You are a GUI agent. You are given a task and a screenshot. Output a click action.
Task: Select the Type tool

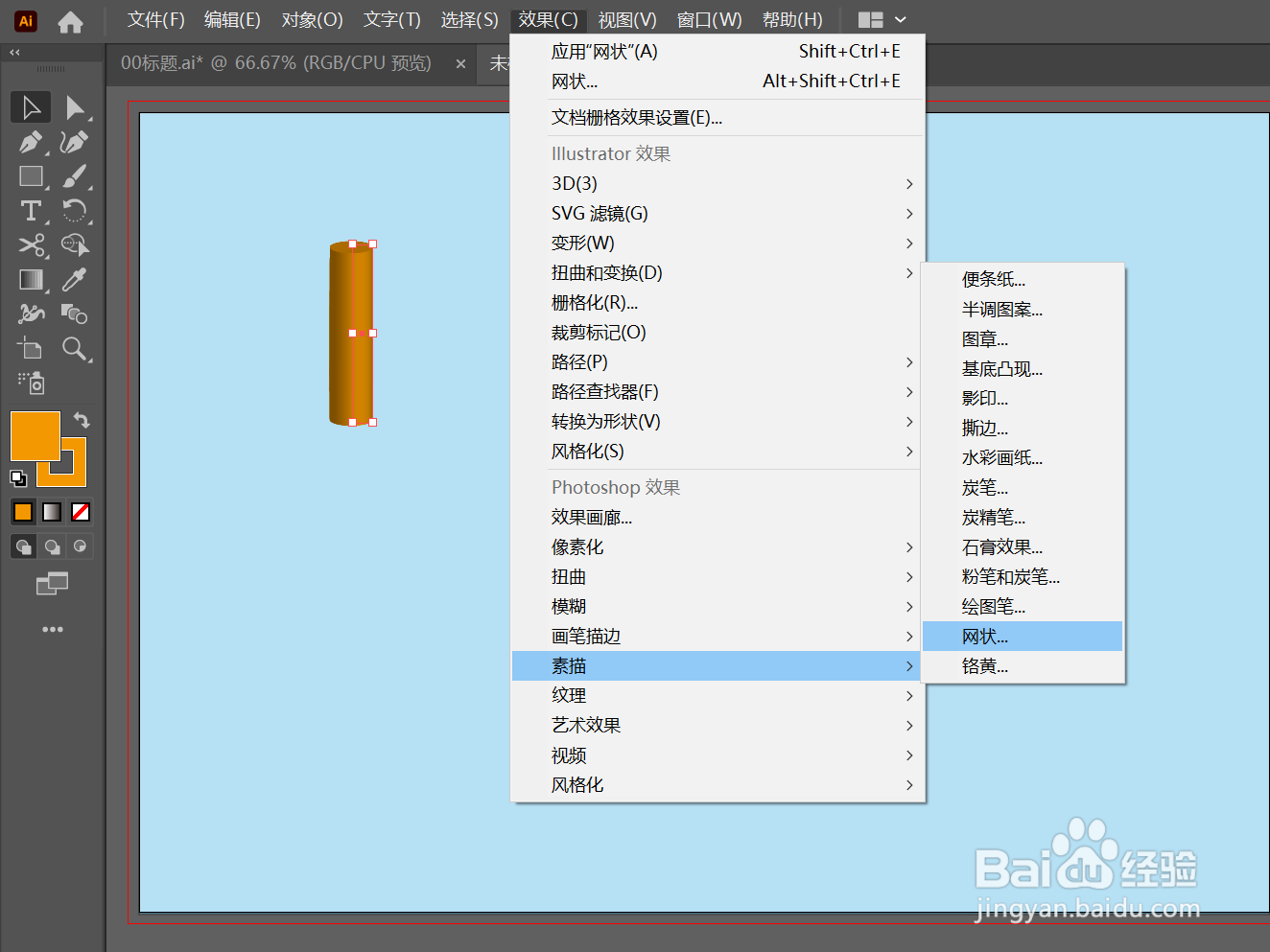point(31,211)
